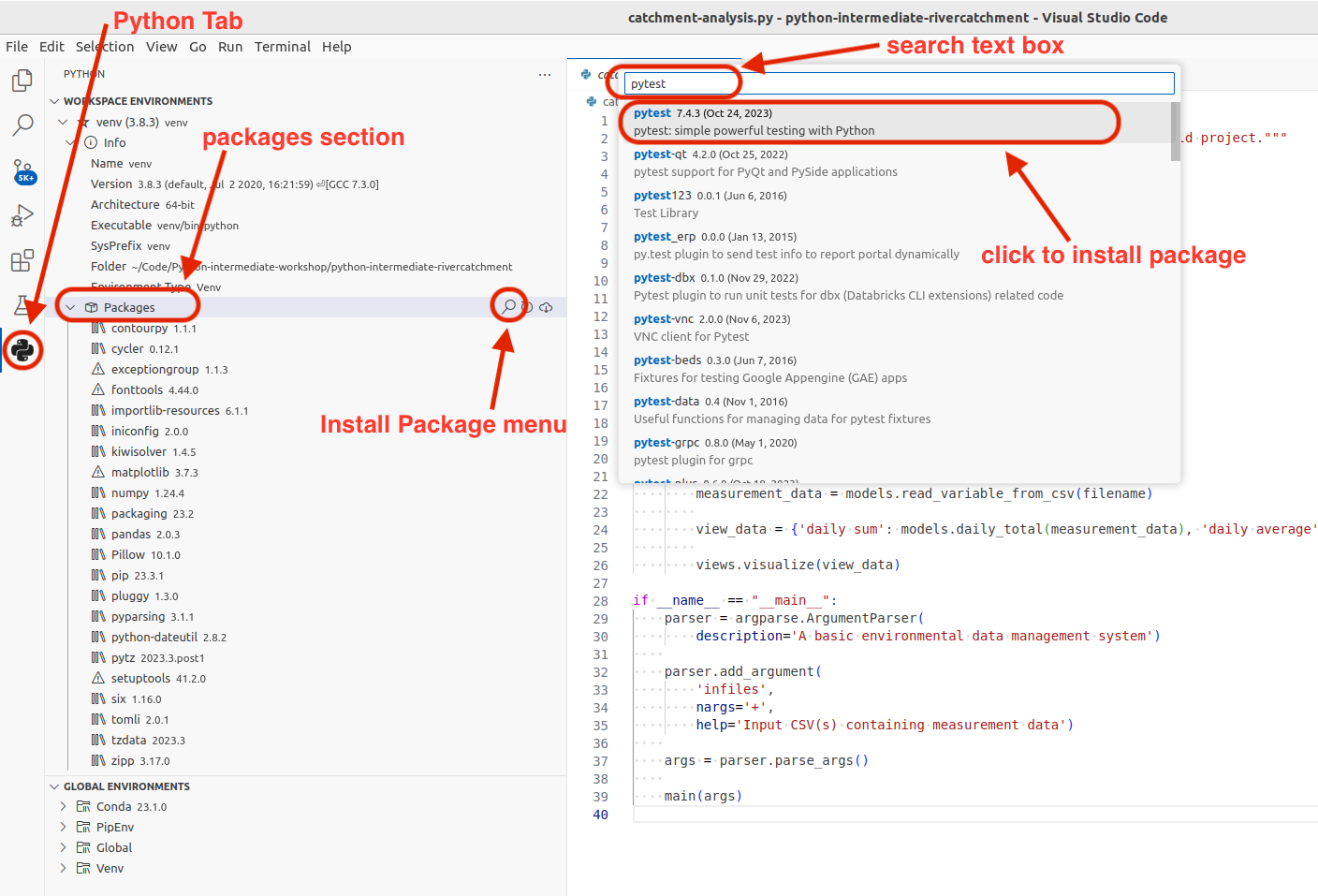Click the results list scrollbar thumb
This screenshot has height=896, width=1318.
[x=1176, y=131]
